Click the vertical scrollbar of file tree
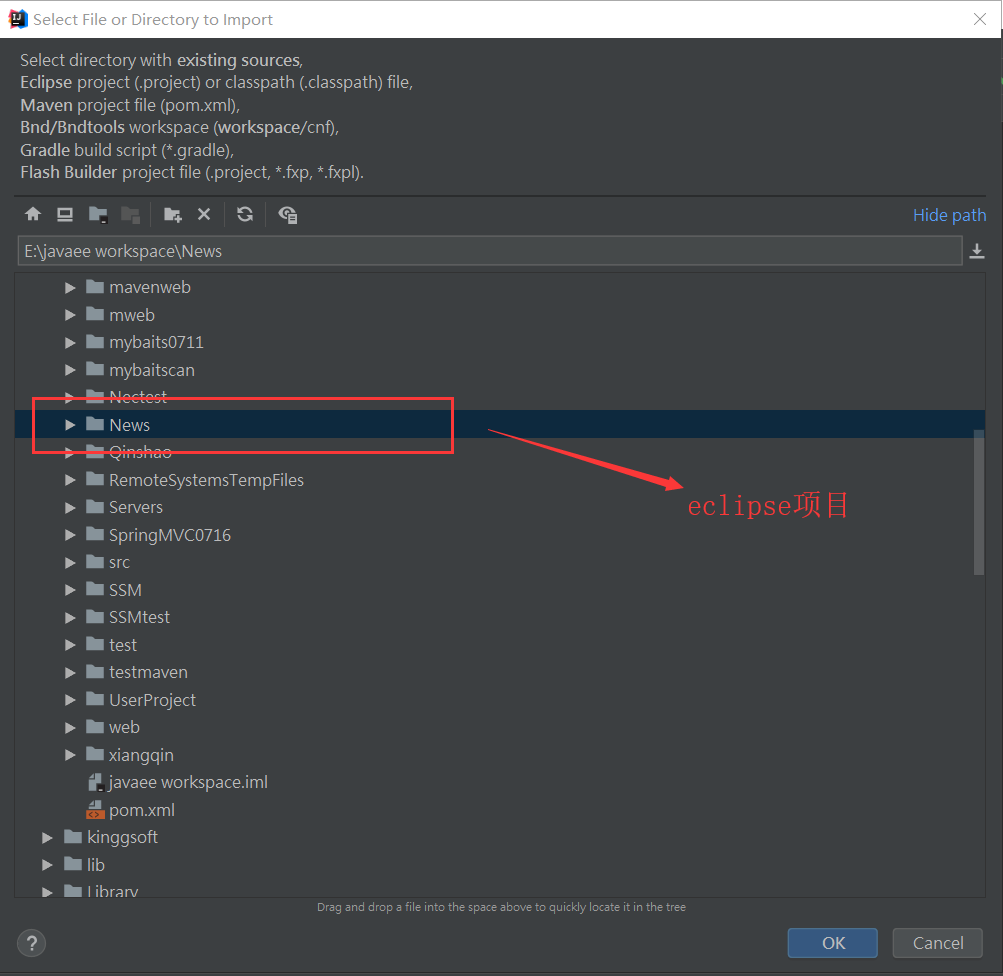1003x976 pixels. click(979, 502)
